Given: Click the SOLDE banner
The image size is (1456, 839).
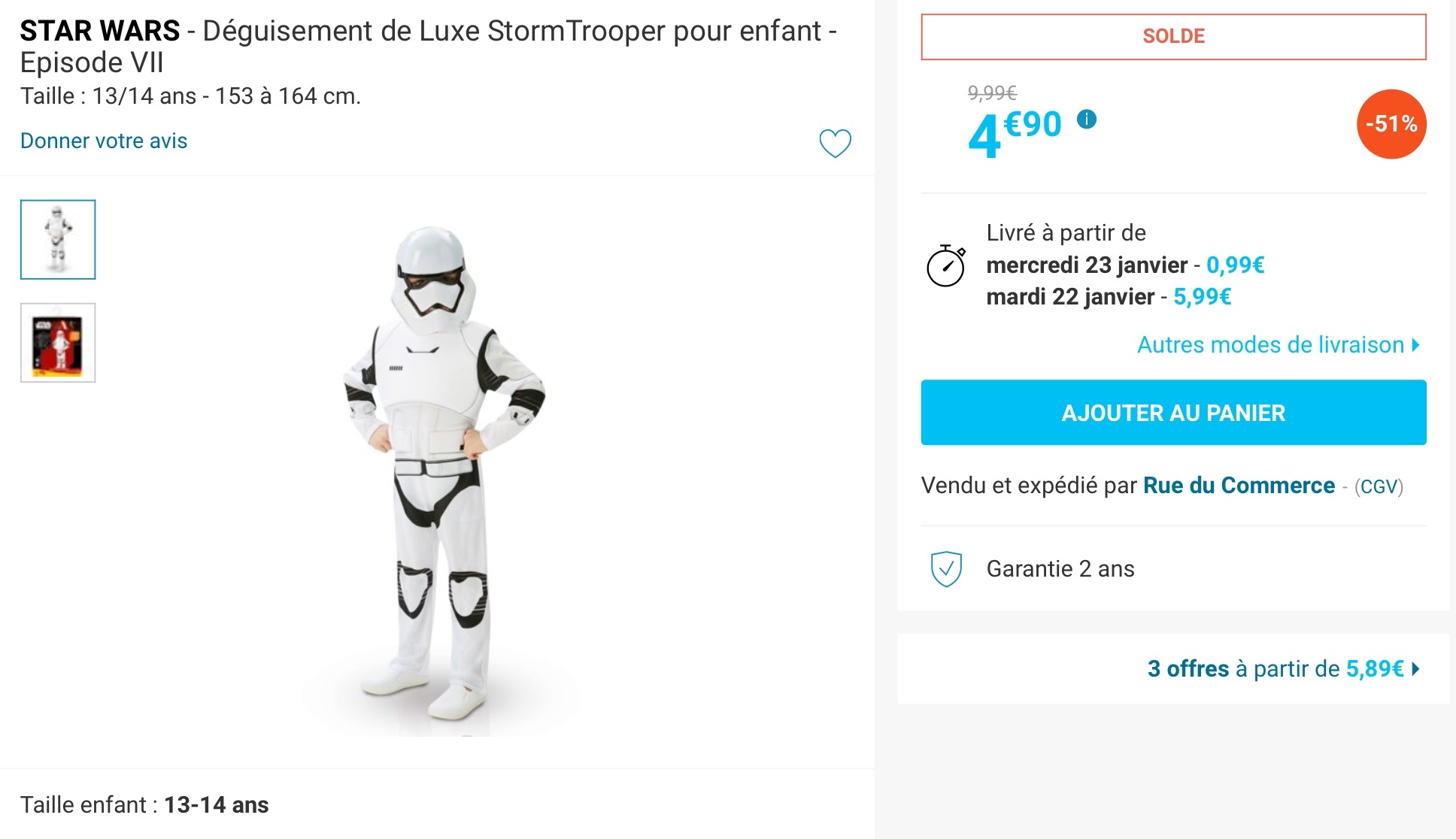Looking at the screenshot, I should pyautogui.click(x=1173, y=36).
